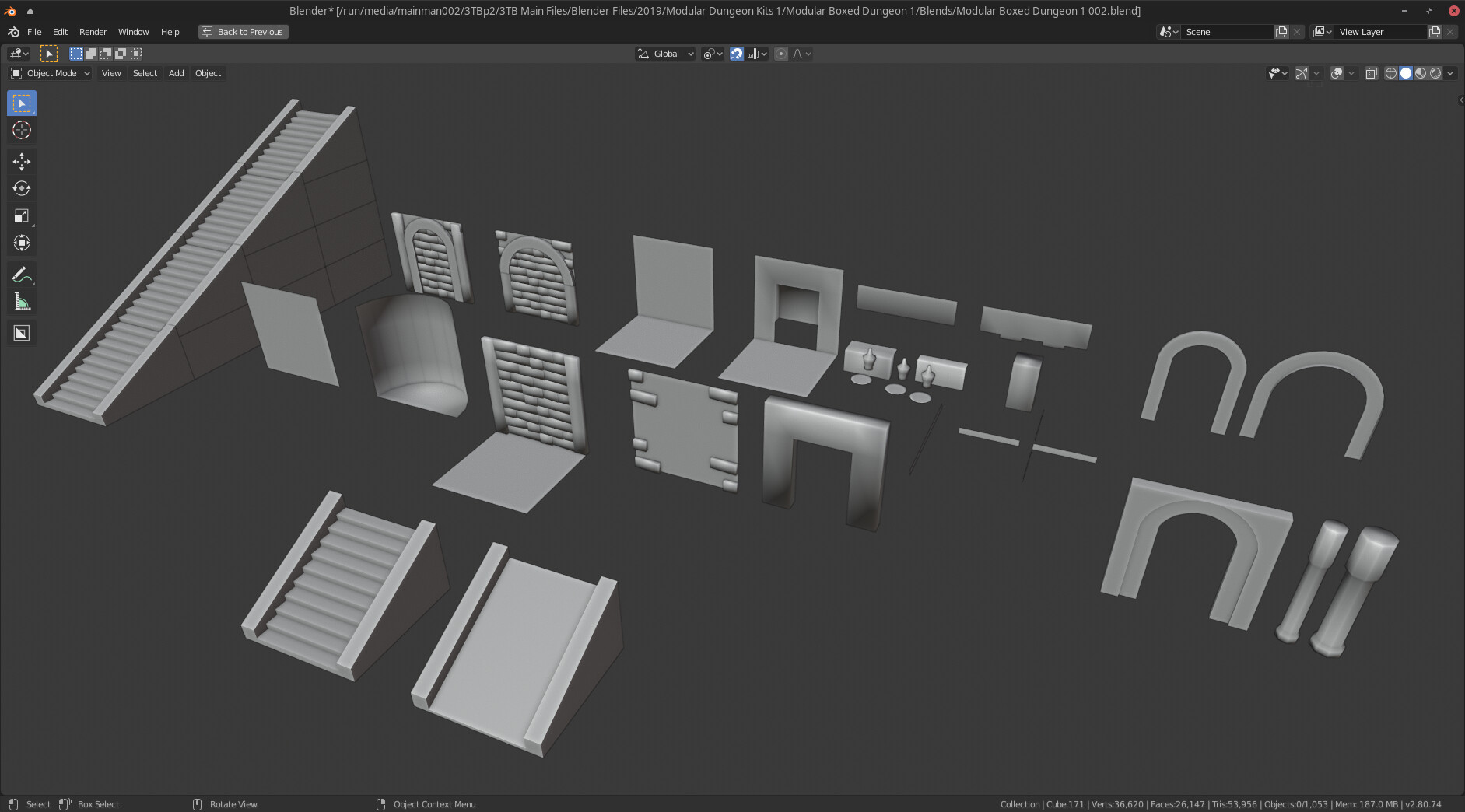The width and height of the screenshot is (1465, 812).
Task: Click the Material Preview shading sphere
Action: pyautogui.click(x=1421, y=72)
